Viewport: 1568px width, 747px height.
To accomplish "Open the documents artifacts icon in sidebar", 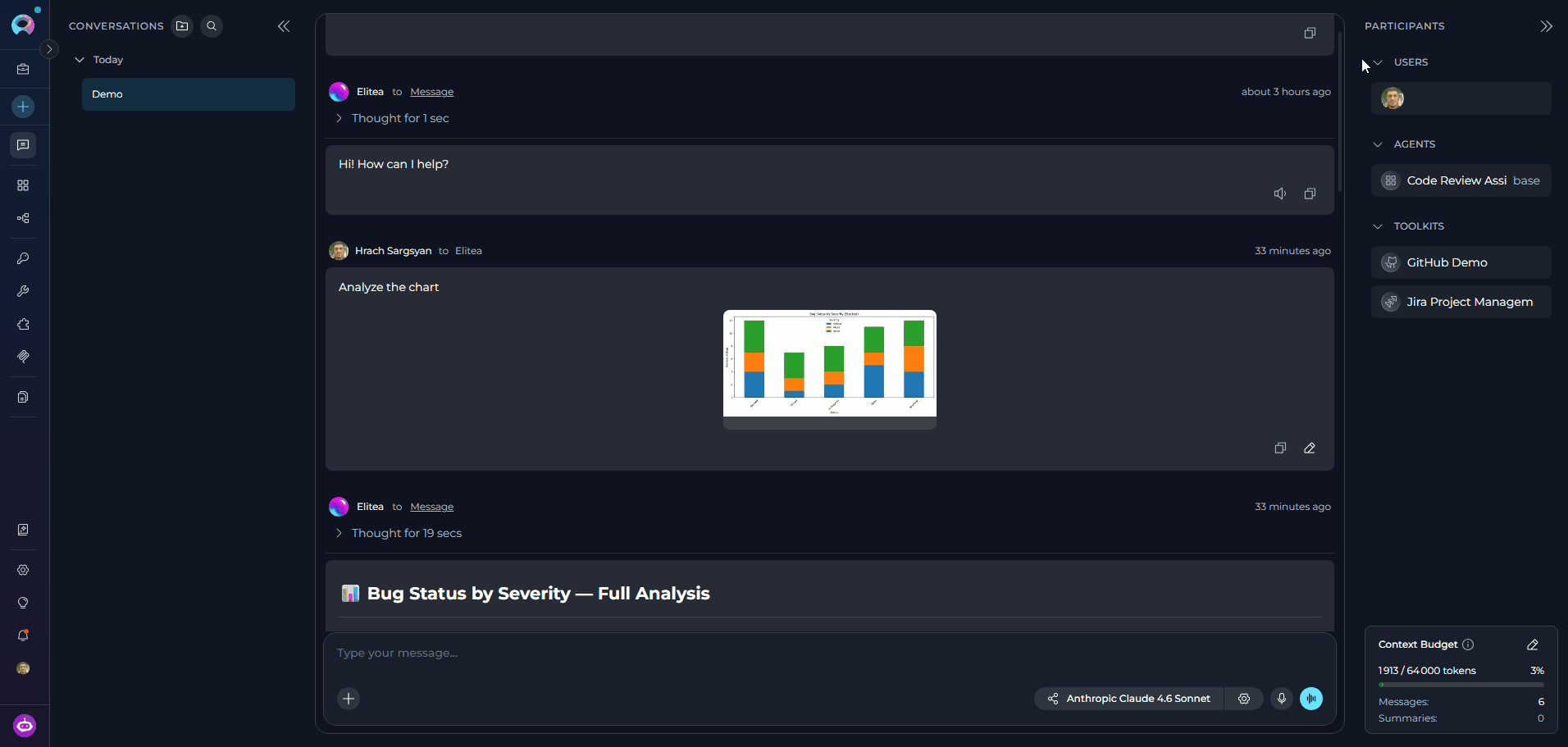I will [x=23, y=397].
